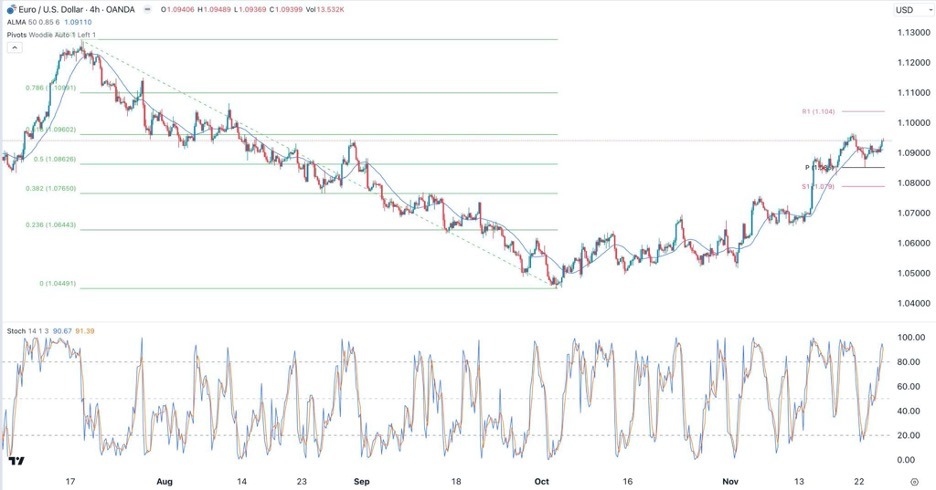Click the market status dash badge
Image resolution: width=936 pixels, height=490 pixels.
coord(147,10)
